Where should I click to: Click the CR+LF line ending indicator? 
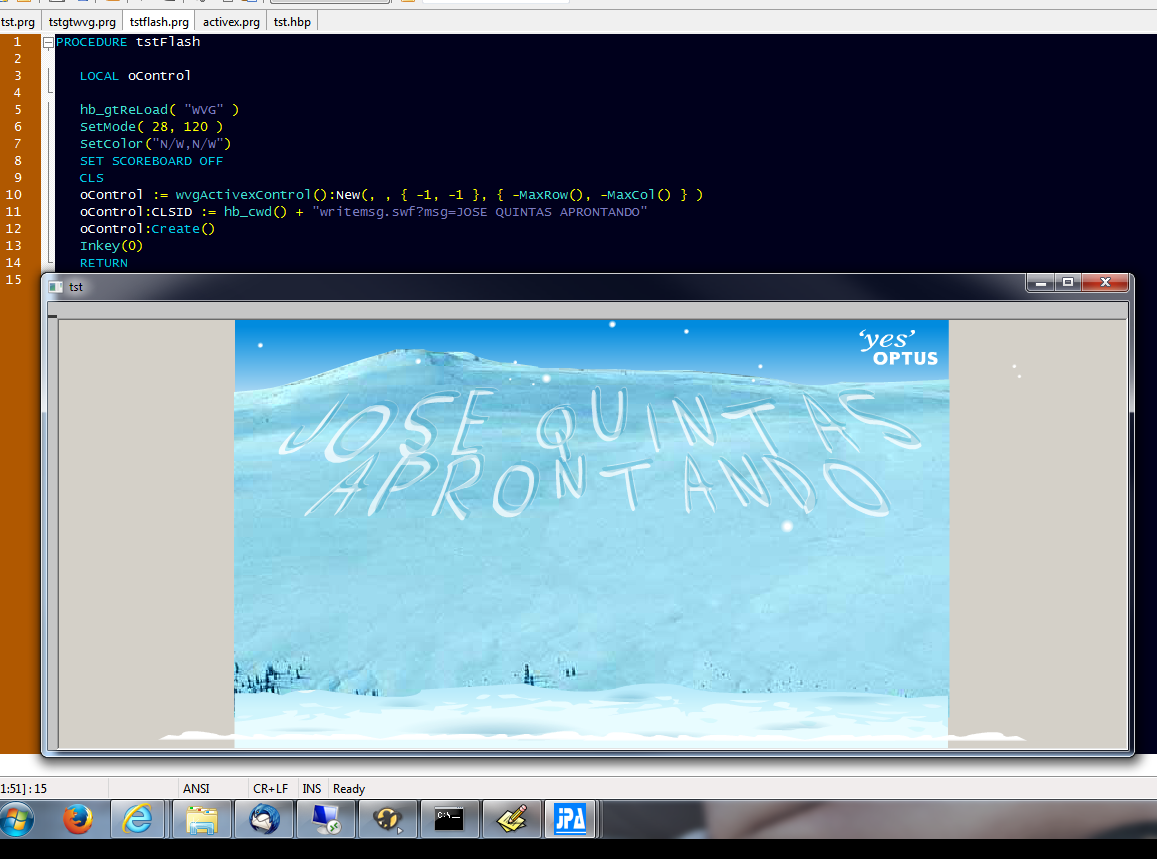click(x=270, y=789)
